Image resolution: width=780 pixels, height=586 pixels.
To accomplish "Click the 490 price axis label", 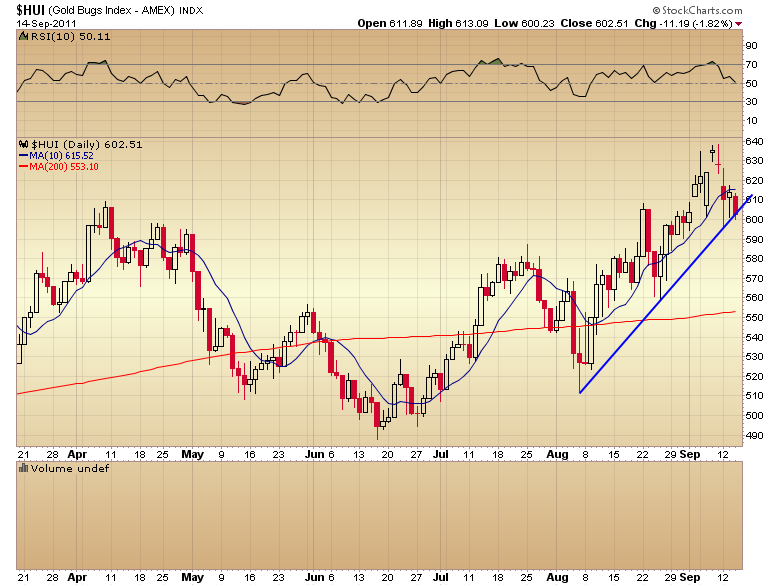I will click(754, 436).
